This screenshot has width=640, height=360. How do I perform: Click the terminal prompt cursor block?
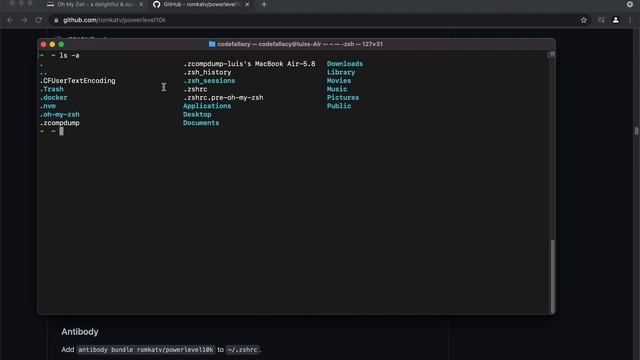tap(62, 131)
